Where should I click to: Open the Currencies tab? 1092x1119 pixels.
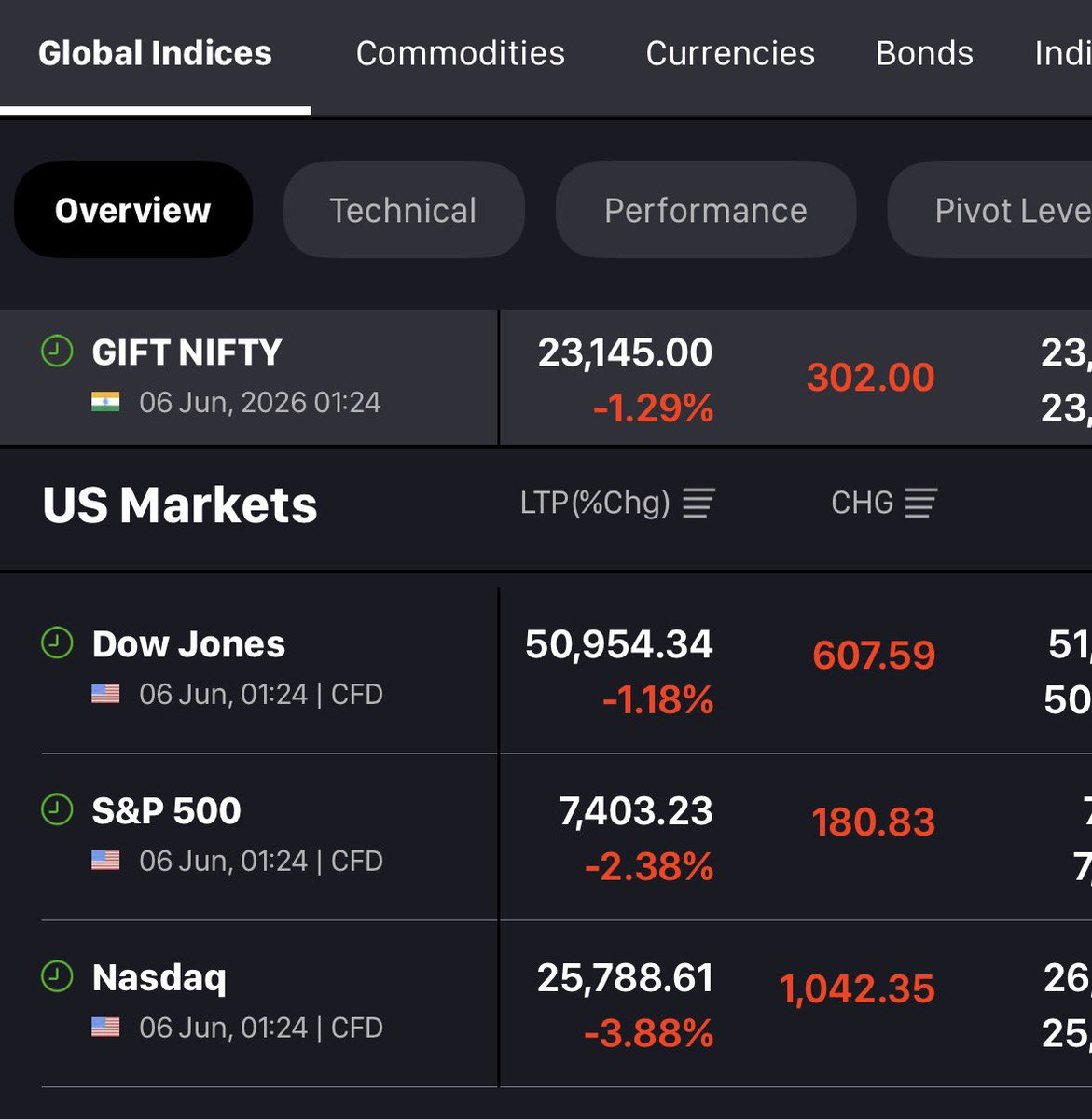730,53
